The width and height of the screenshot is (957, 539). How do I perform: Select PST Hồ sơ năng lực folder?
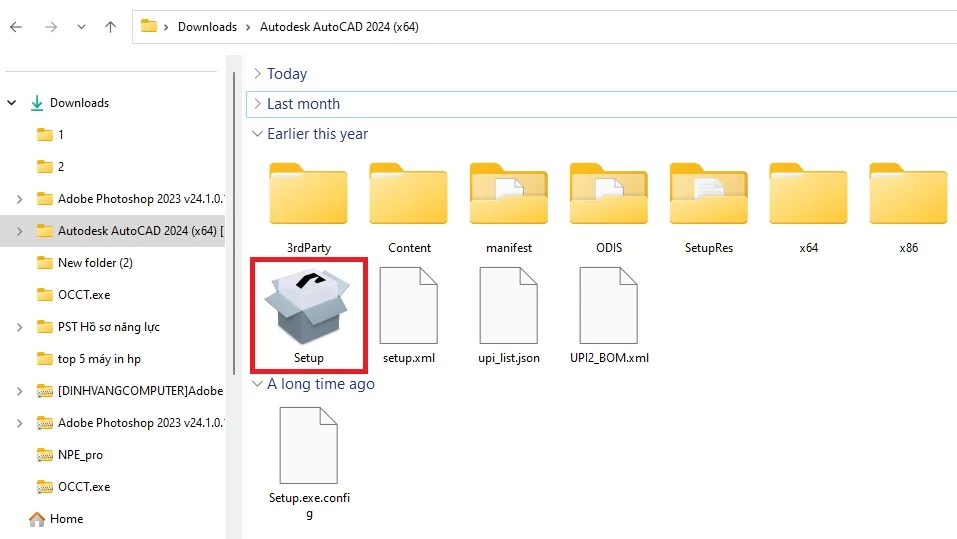click(x=98, y=327)
